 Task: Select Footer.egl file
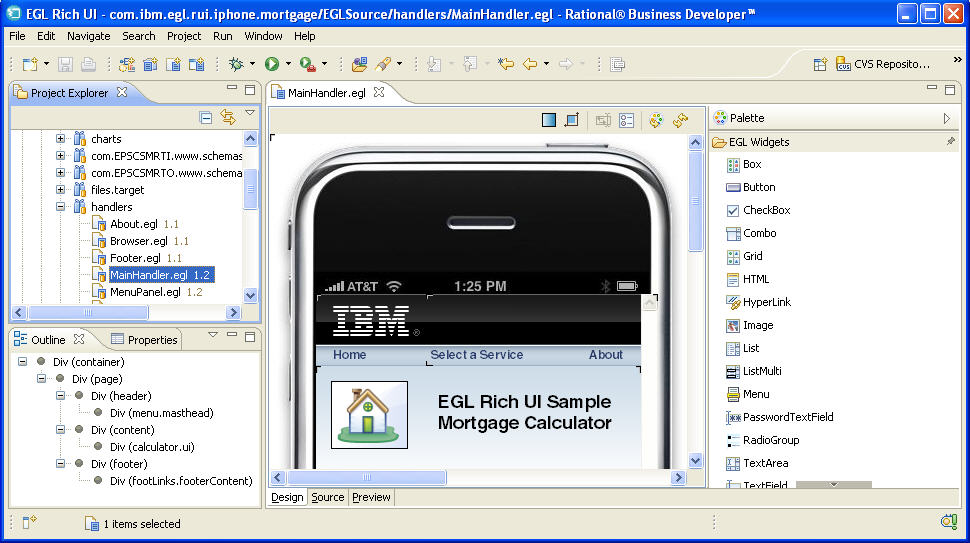coord(135,258)
